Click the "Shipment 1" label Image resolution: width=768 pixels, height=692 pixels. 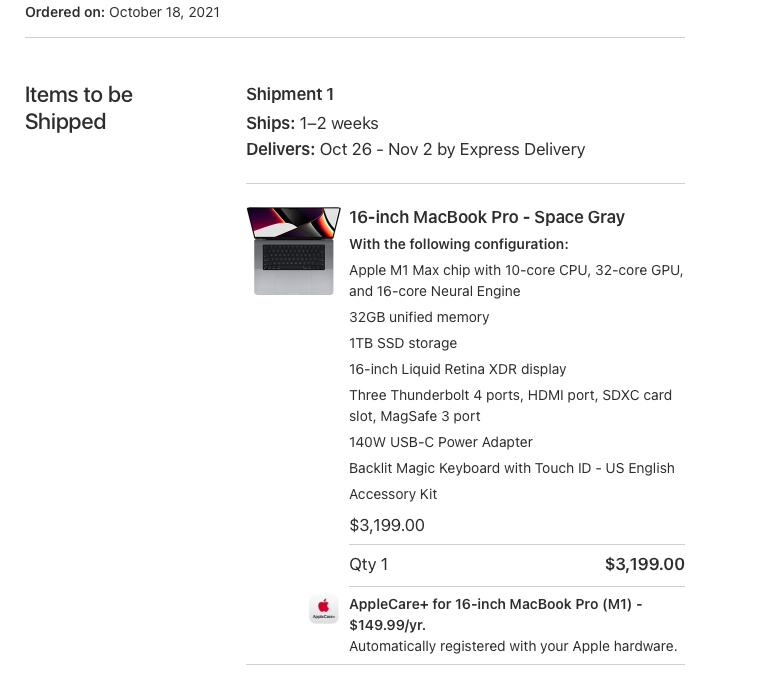tap(290, 94)
